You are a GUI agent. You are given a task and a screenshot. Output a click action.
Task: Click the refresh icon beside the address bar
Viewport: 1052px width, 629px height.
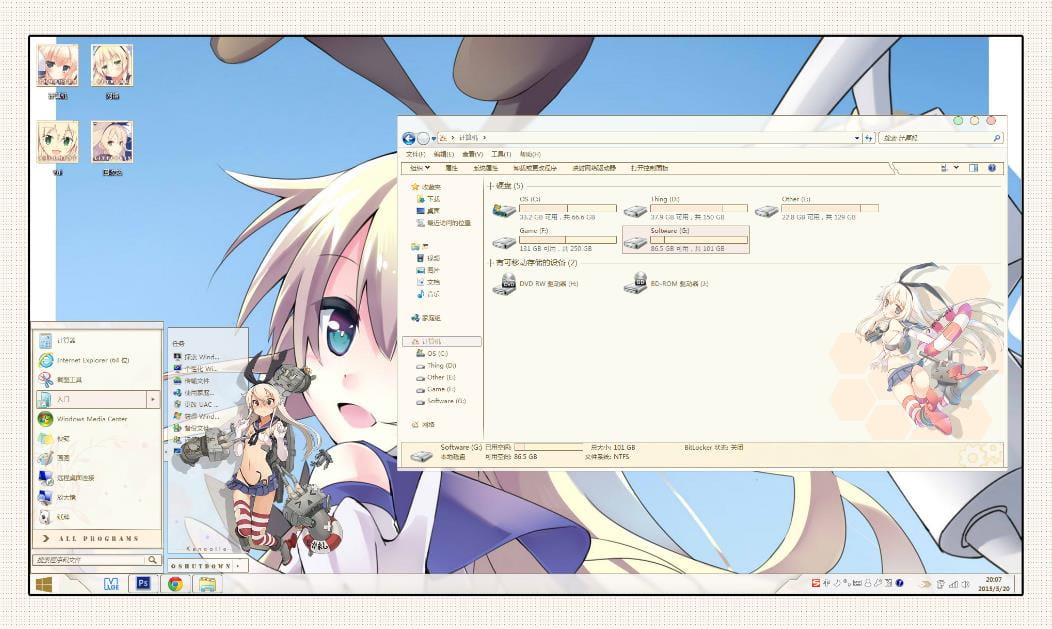click(x=866, y=138)
